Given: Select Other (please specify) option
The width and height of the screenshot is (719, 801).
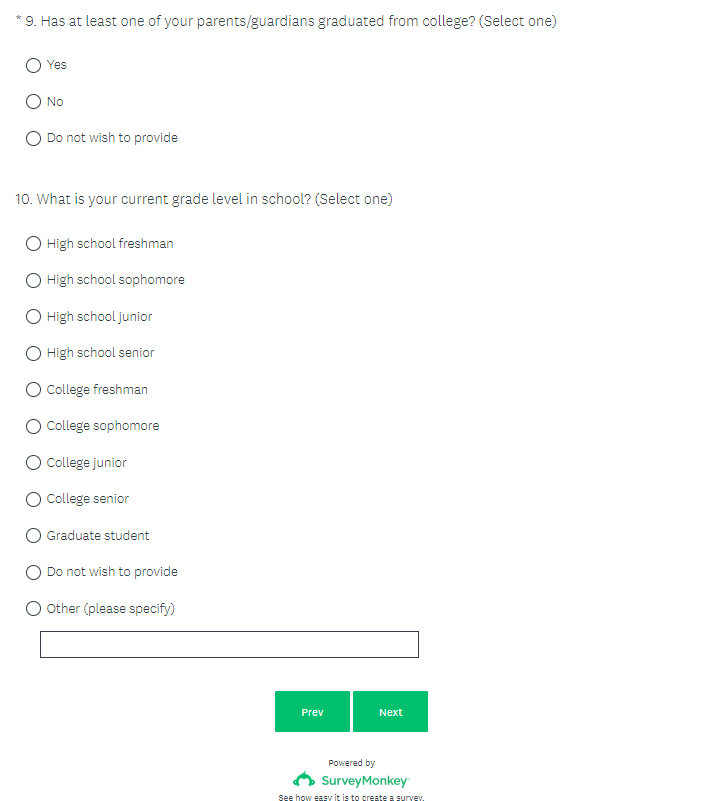Looking at the screenshot, I should (x=34, y=609).
